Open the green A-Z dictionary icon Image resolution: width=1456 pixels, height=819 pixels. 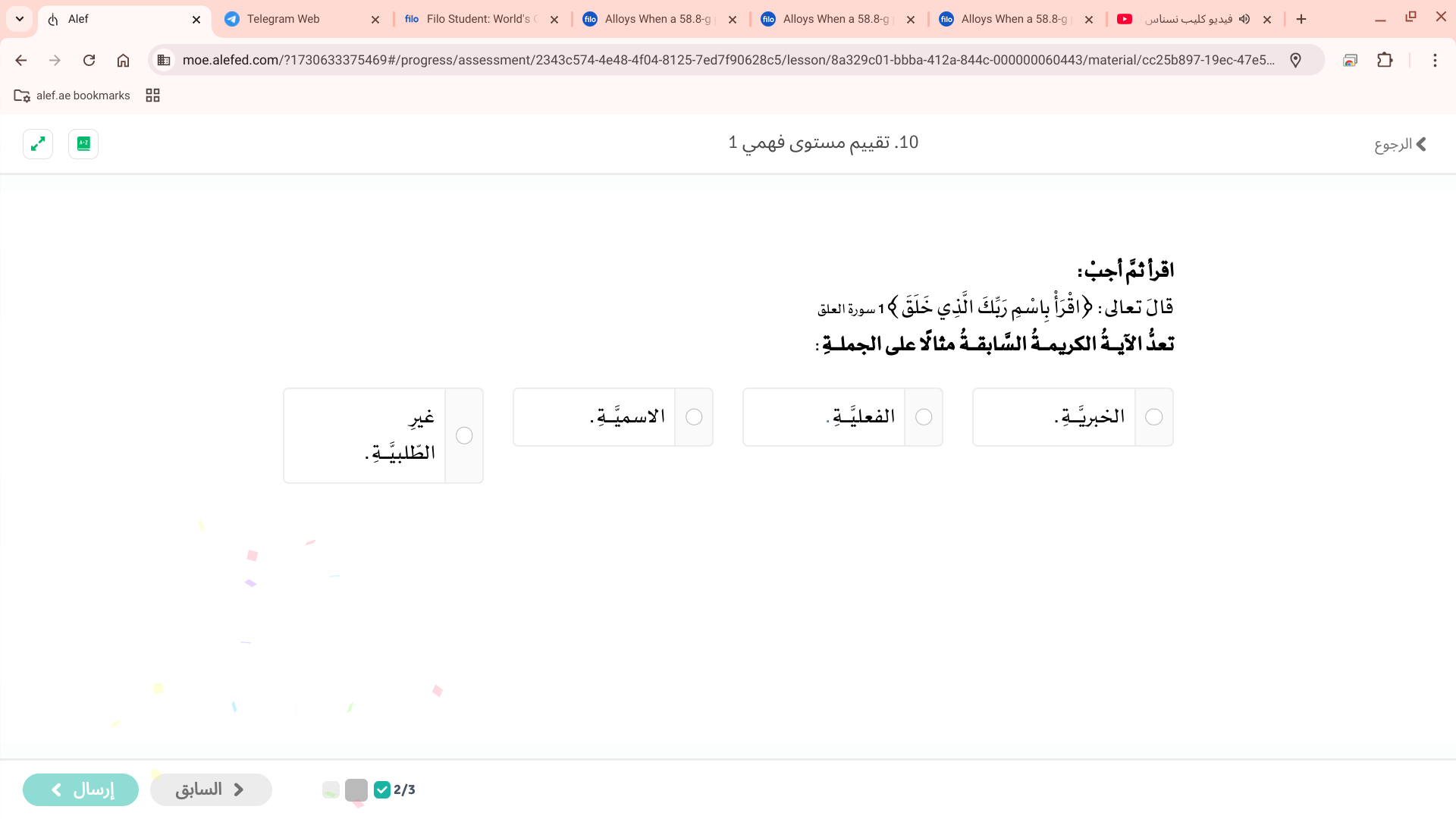[x=83, y=144]
